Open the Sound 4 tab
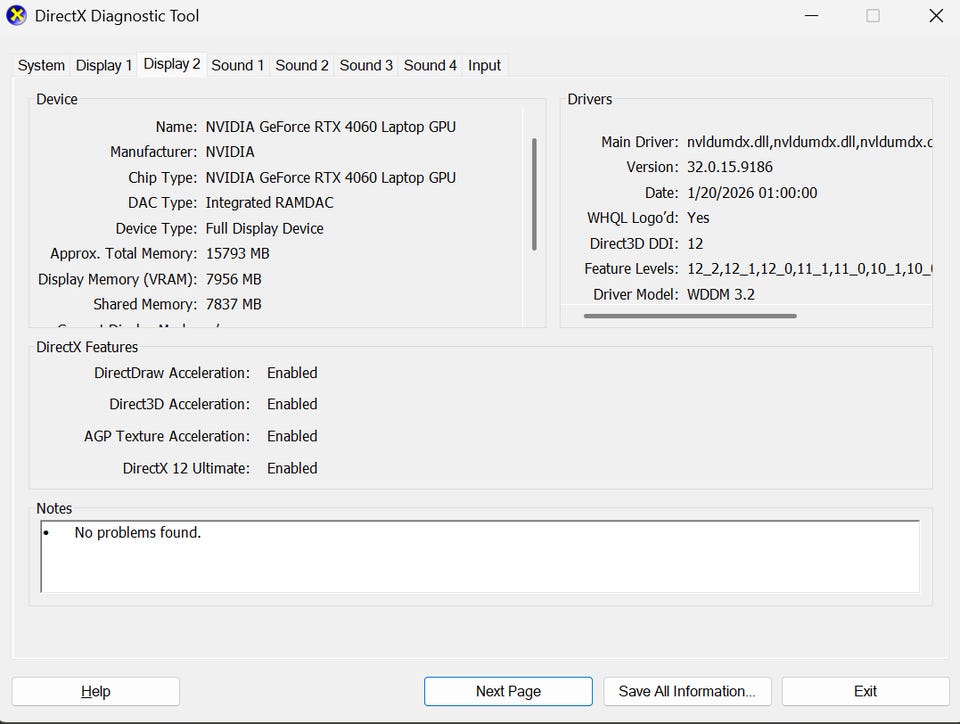Viewport: 960px width, 724px height. click(x=430, y=65)
